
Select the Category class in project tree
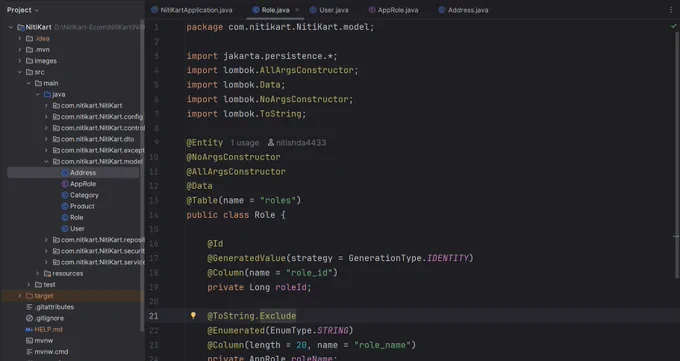coord(84,195)
